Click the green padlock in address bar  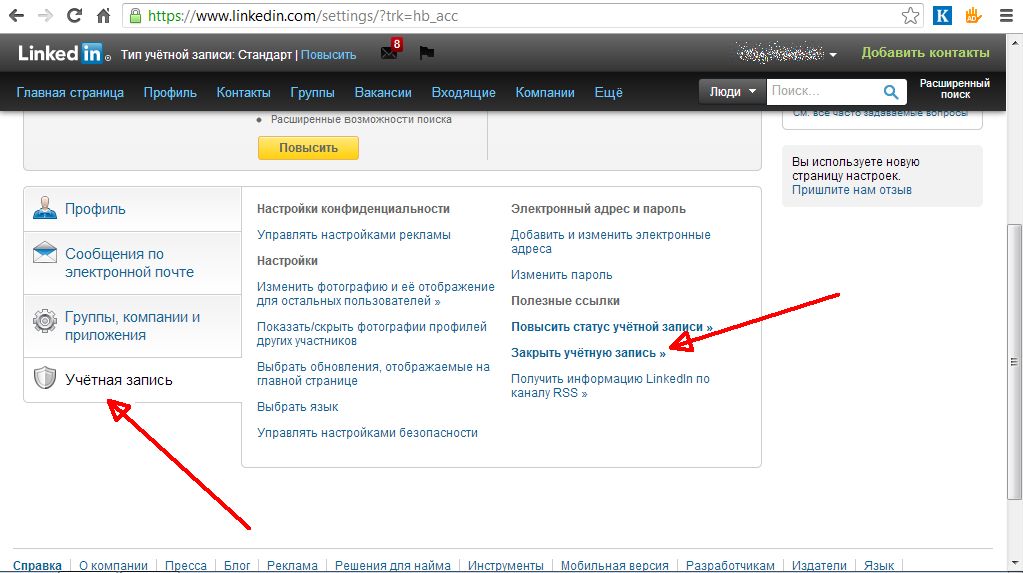tap(135, 16)
